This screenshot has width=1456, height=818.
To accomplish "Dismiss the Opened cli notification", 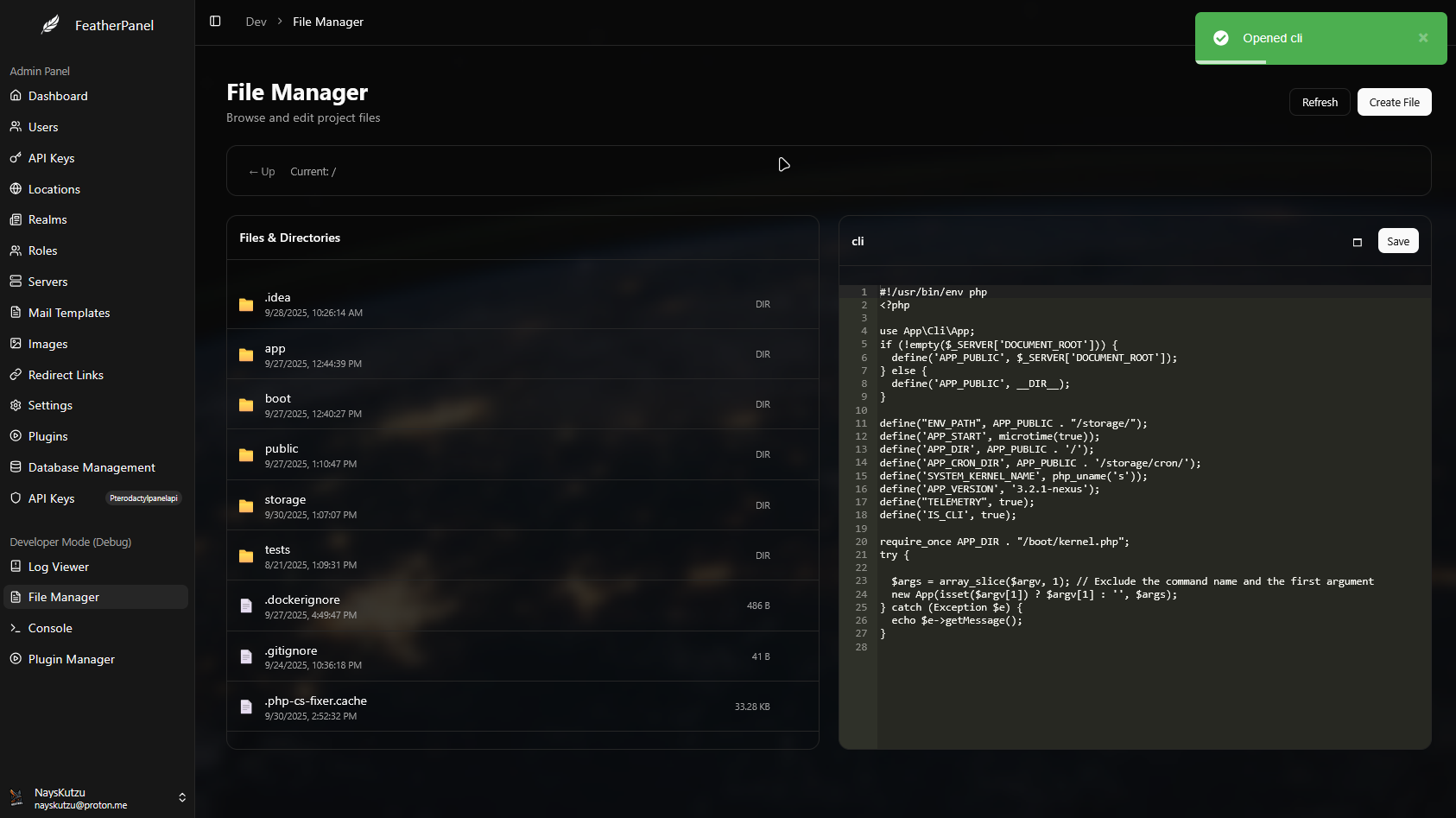I will 1423,38.
